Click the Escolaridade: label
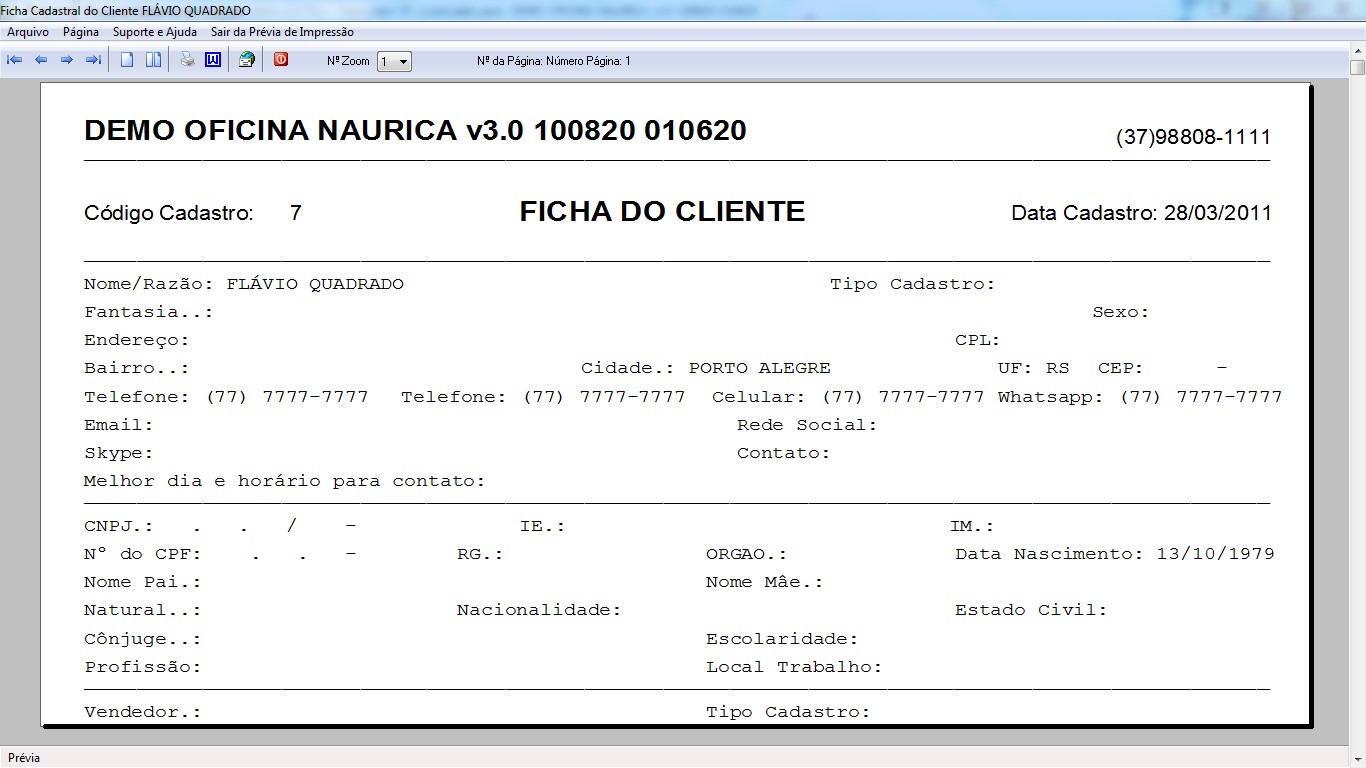1366x768 pixels. (x=783, y=639)
